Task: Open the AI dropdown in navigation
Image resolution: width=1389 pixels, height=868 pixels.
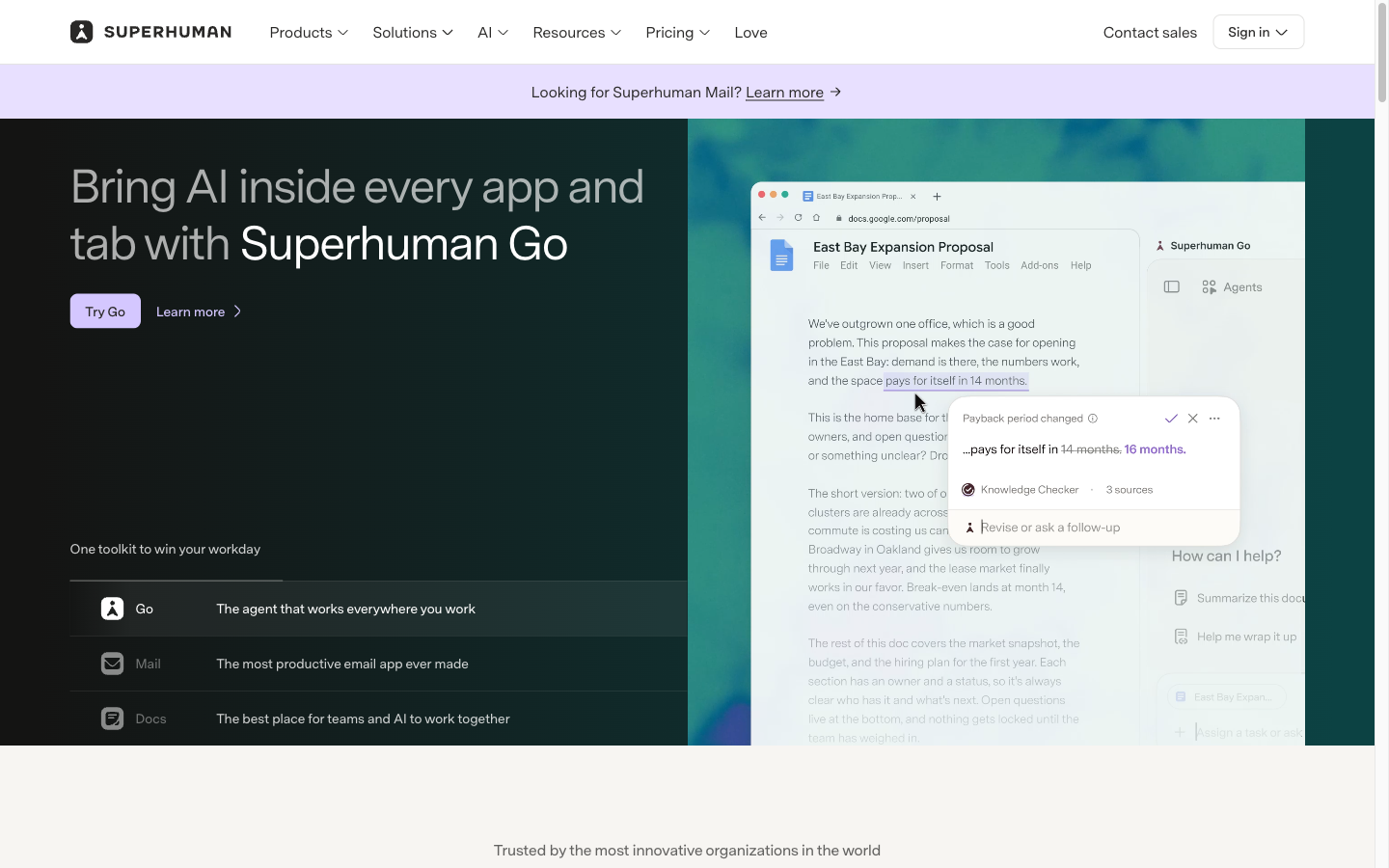Action: click(493, 33)
